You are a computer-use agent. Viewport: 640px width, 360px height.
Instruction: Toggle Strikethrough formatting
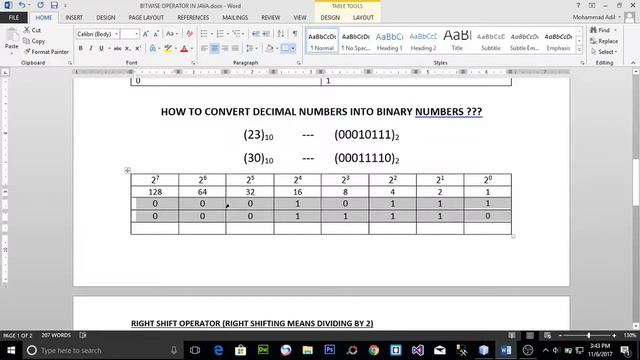(x=118, y=49)
